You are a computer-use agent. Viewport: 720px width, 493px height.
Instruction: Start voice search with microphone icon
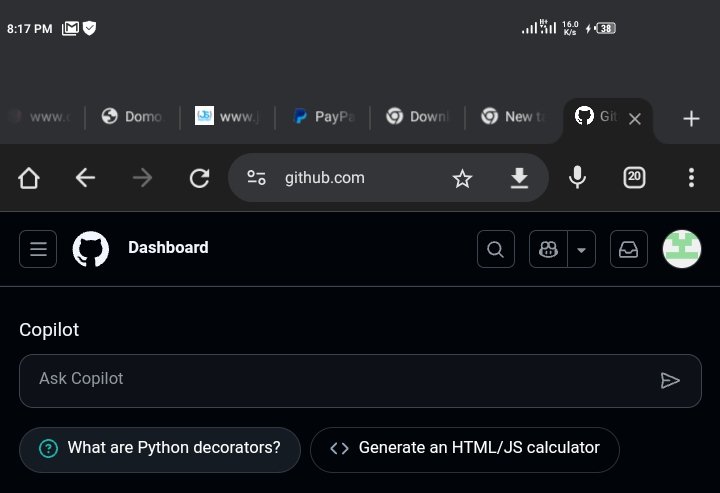click(577, 178)
